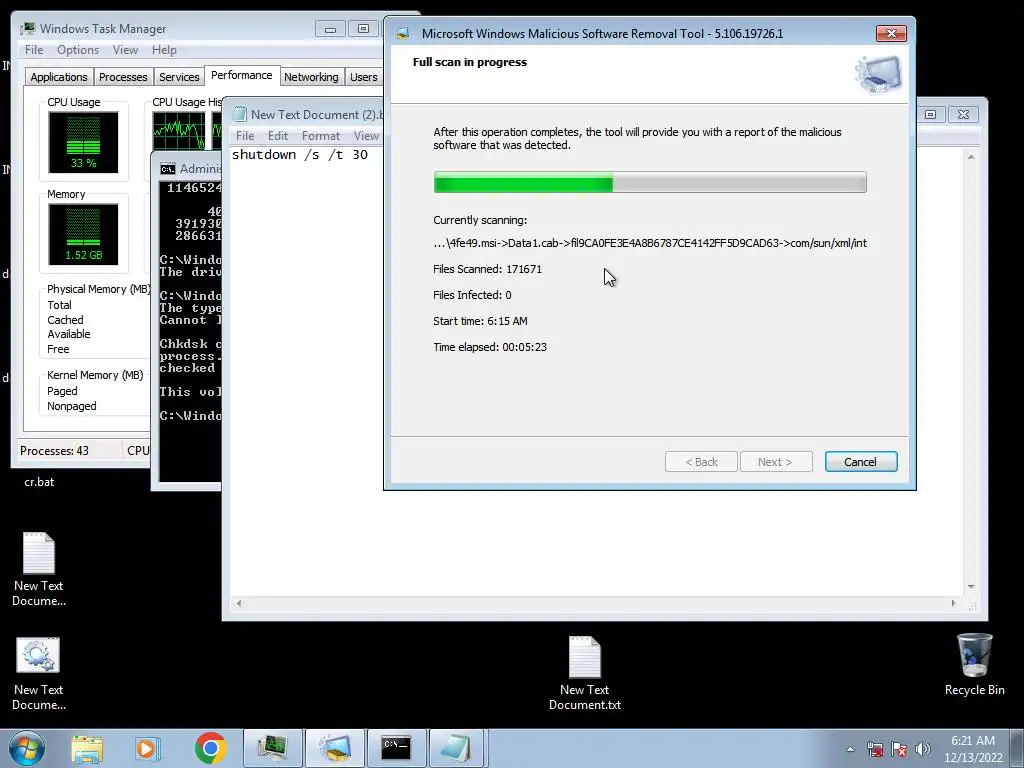Select the cr.bat desktop file label
This screenshot has height=768, width=1024.
[39, 482]
